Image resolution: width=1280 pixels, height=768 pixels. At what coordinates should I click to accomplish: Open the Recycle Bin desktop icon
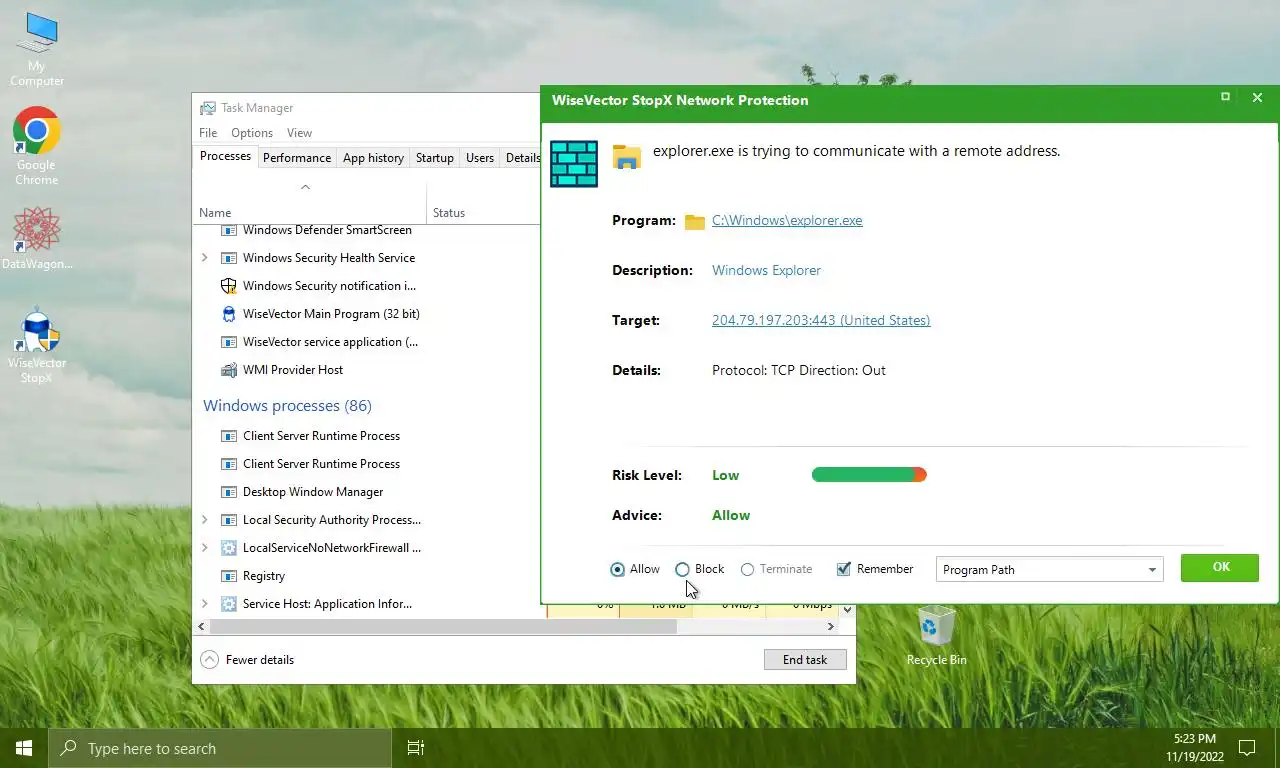[936, 636]
